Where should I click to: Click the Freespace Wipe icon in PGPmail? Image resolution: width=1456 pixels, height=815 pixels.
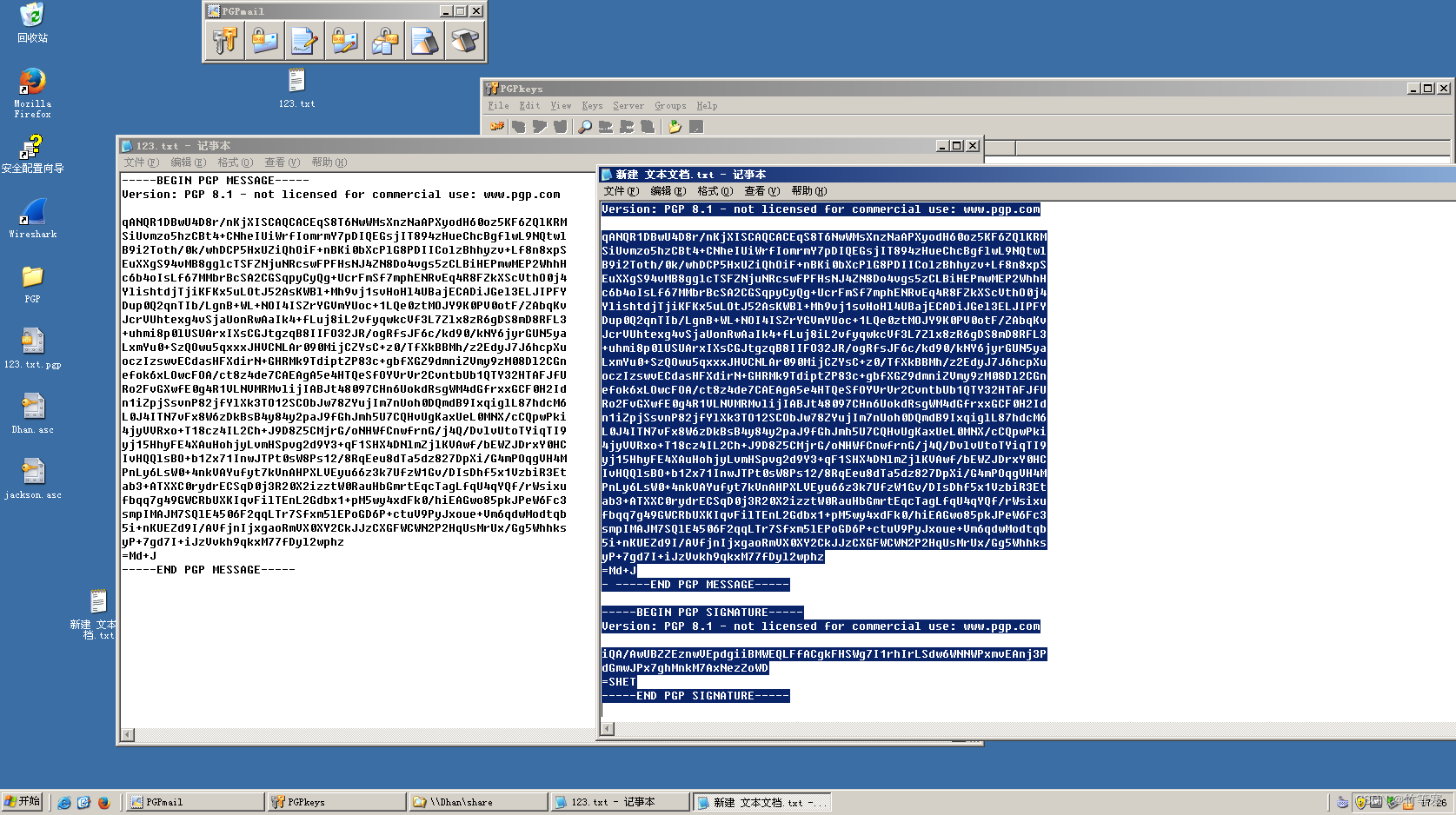[464, 41]
